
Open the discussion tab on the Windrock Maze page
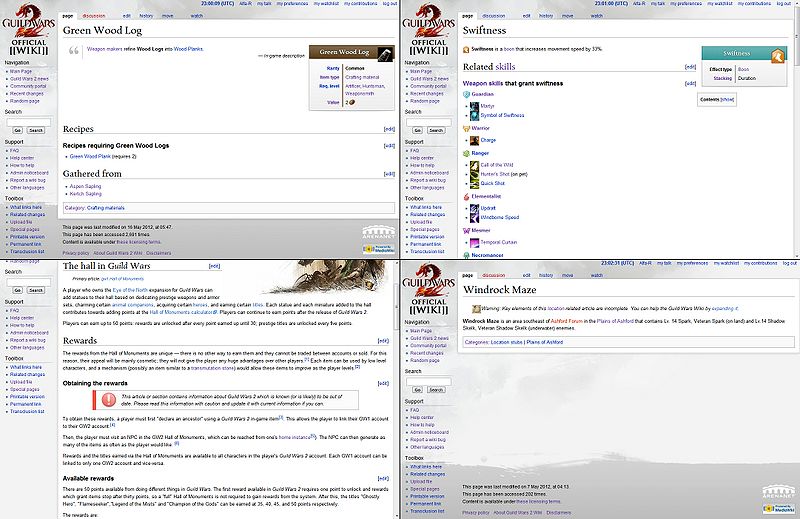[493, 275]
